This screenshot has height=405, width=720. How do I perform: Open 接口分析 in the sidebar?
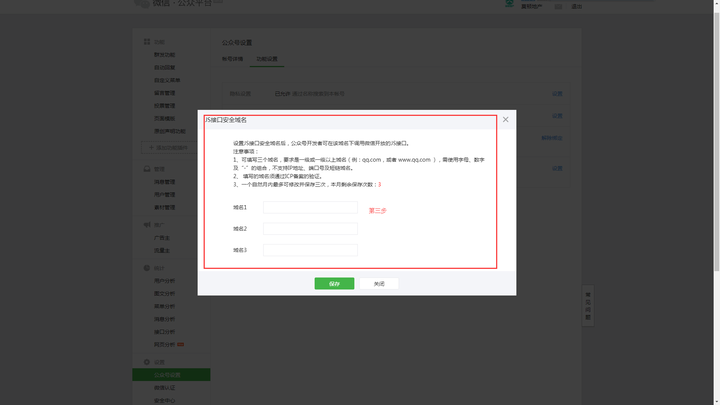164,332
